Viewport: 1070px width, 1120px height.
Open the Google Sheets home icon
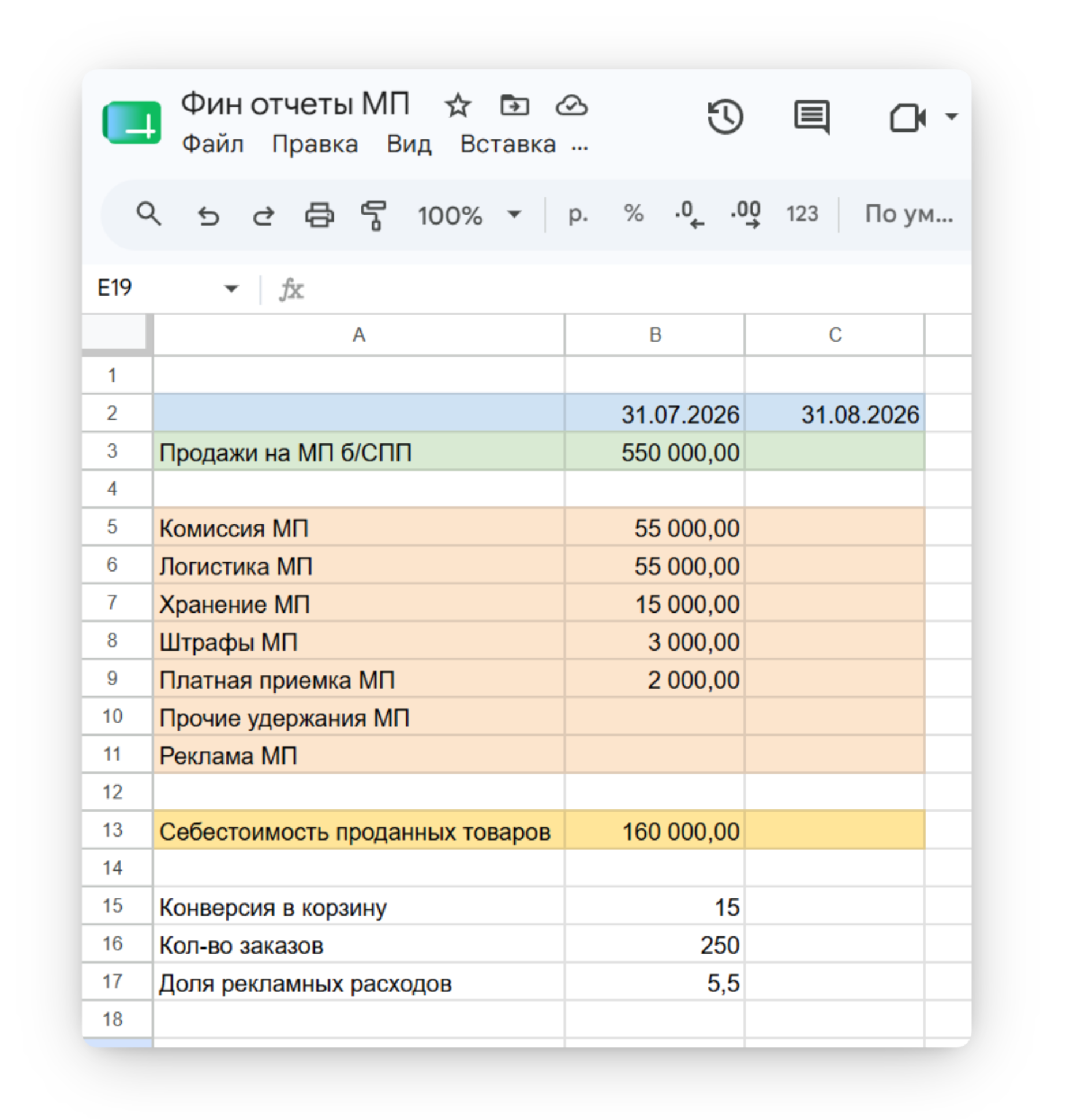coord(132,122)
